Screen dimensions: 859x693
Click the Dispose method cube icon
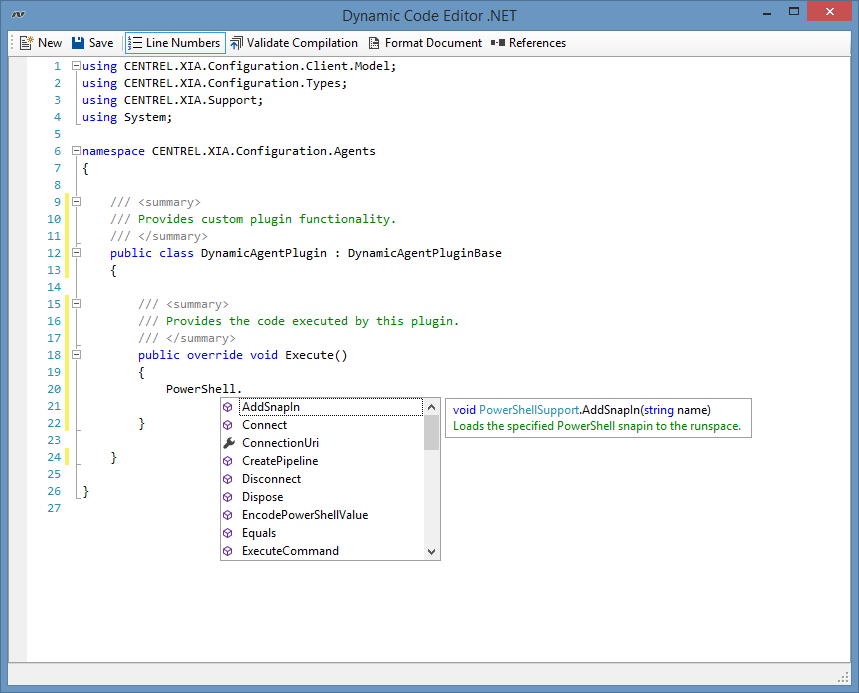(x=228, y=497)
